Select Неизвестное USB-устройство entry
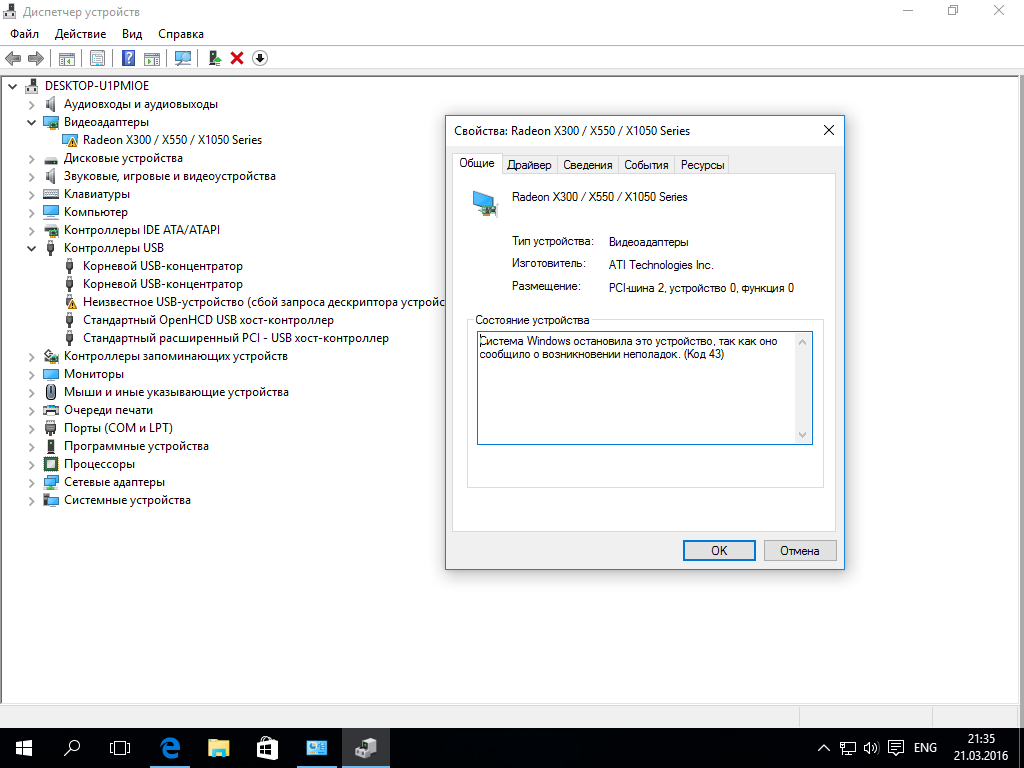The image size is (1024, 768). [263, 302]
